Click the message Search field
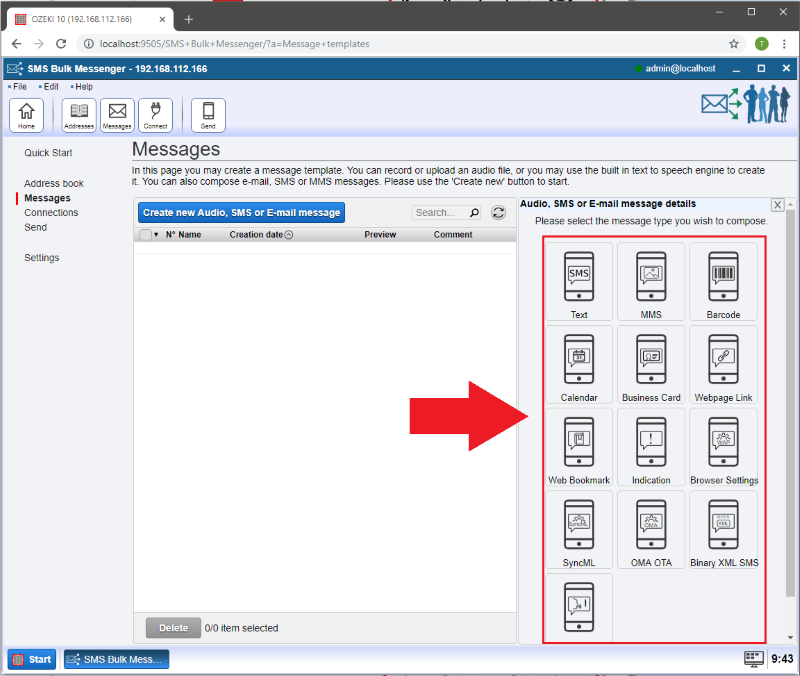 click(x=439, y=212)
